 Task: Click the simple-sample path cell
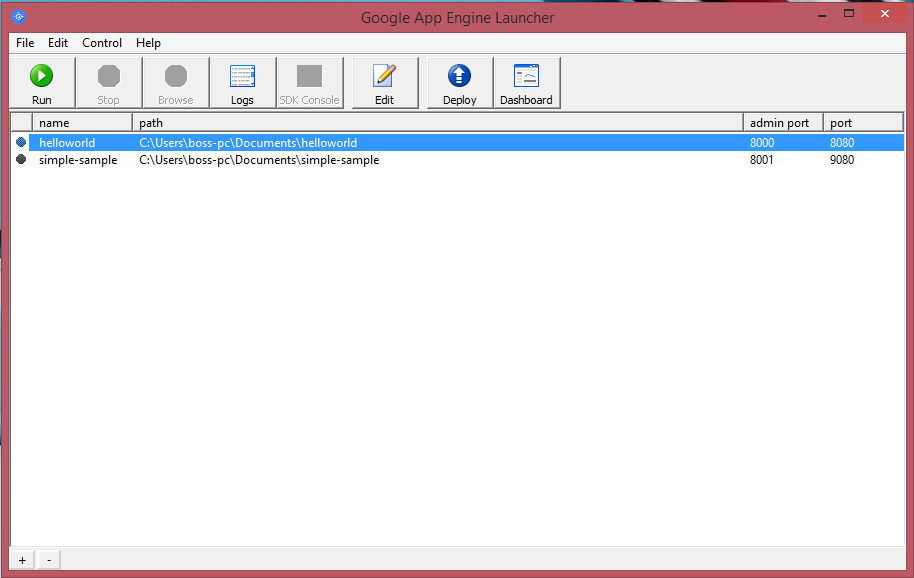pyautogui.click(x=259, y=160)
